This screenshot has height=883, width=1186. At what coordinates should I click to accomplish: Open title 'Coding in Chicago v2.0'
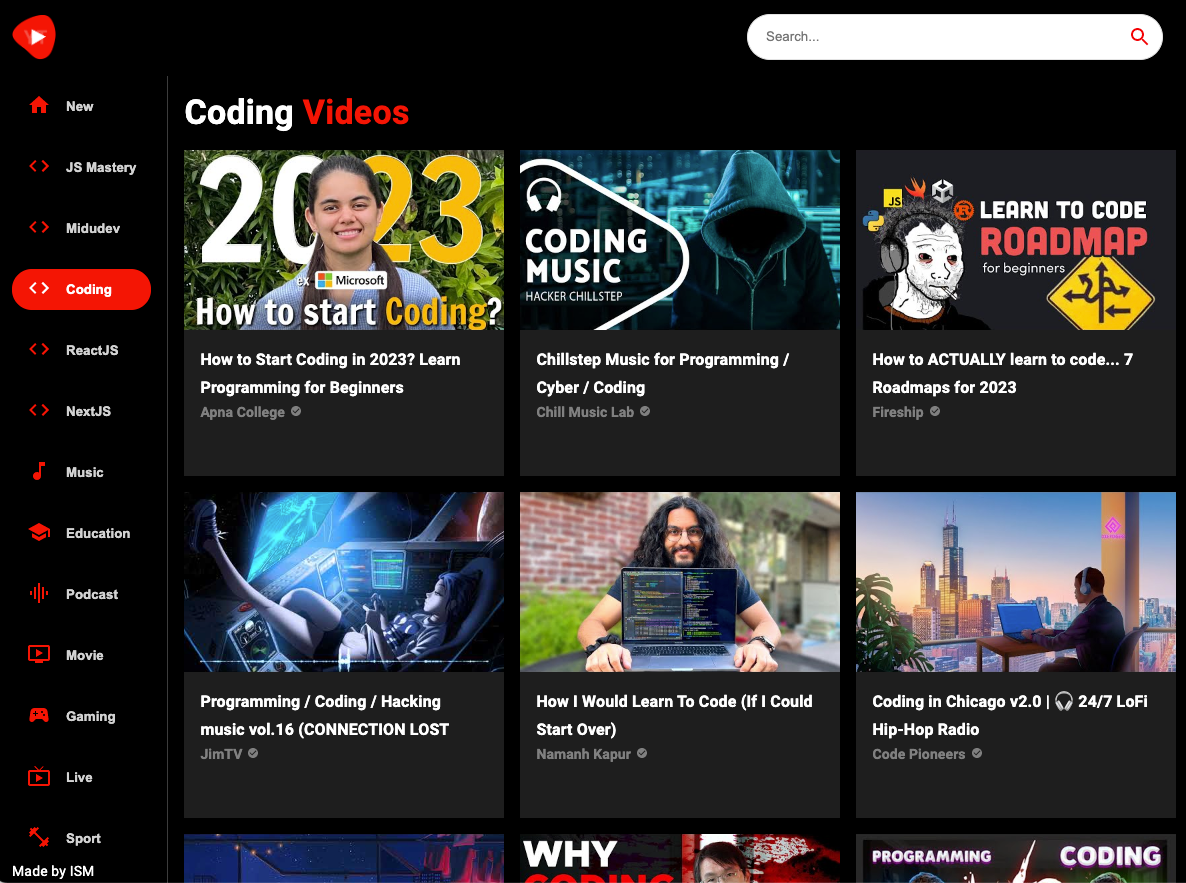[1009, 715]
